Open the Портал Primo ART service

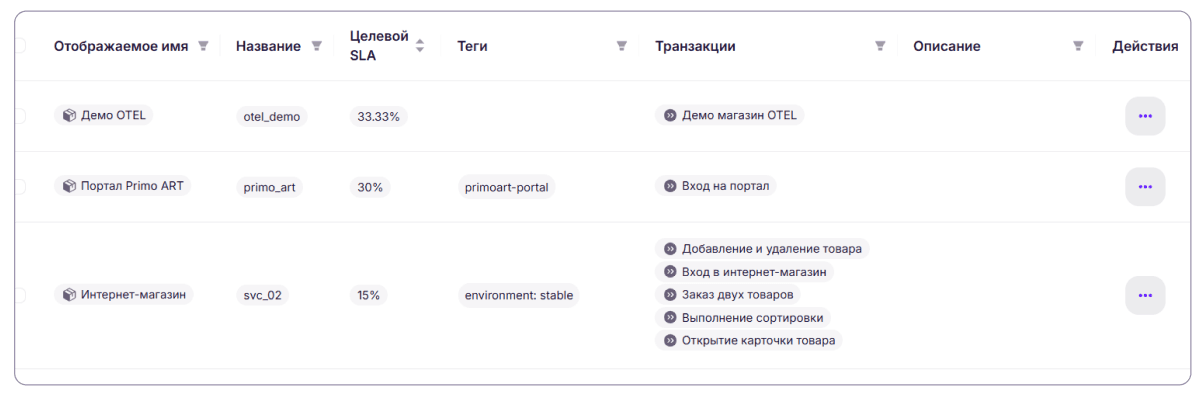click(x=122, y=186)
